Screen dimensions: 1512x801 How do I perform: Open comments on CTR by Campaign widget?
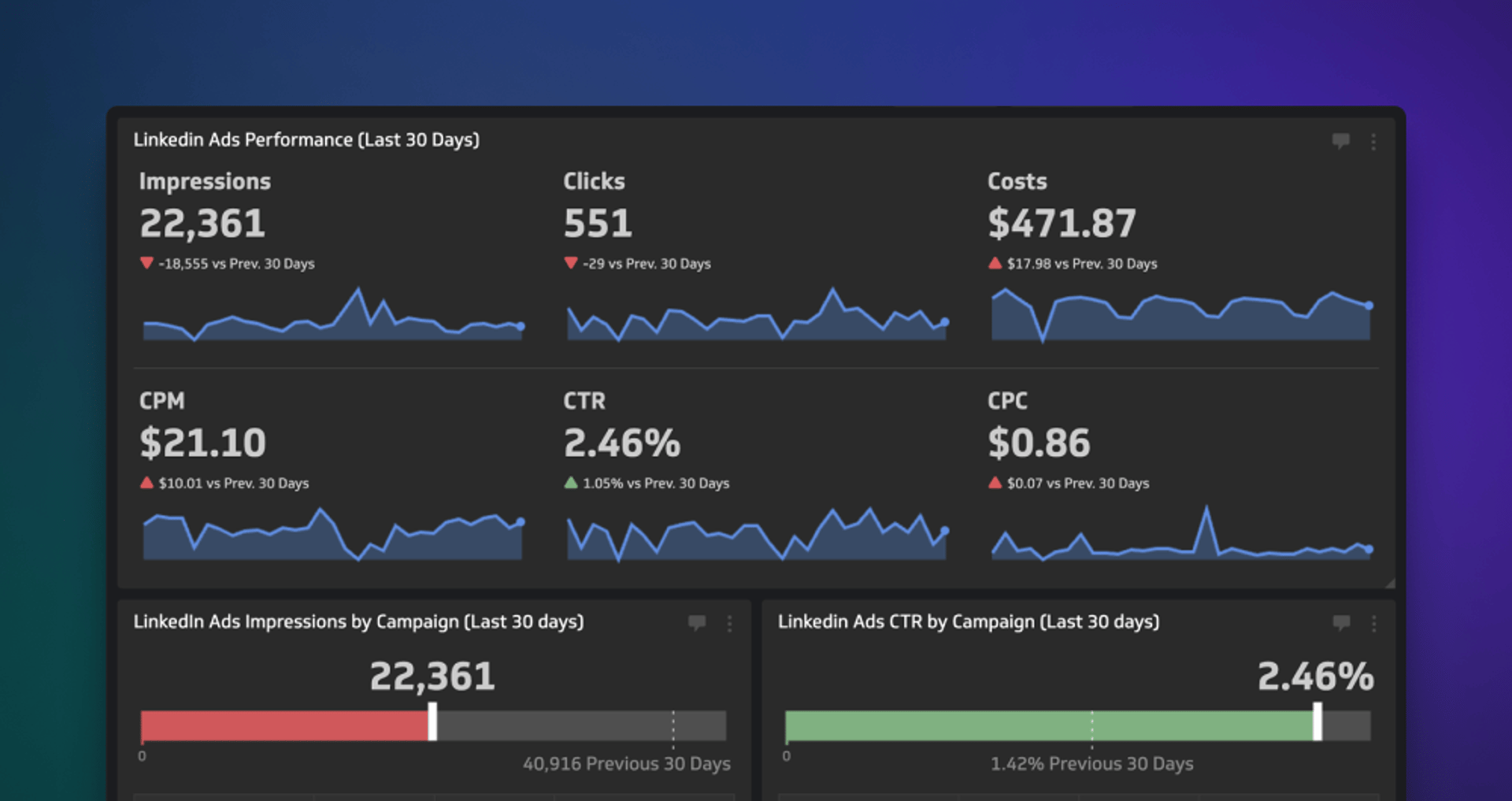click(1341, 623)
